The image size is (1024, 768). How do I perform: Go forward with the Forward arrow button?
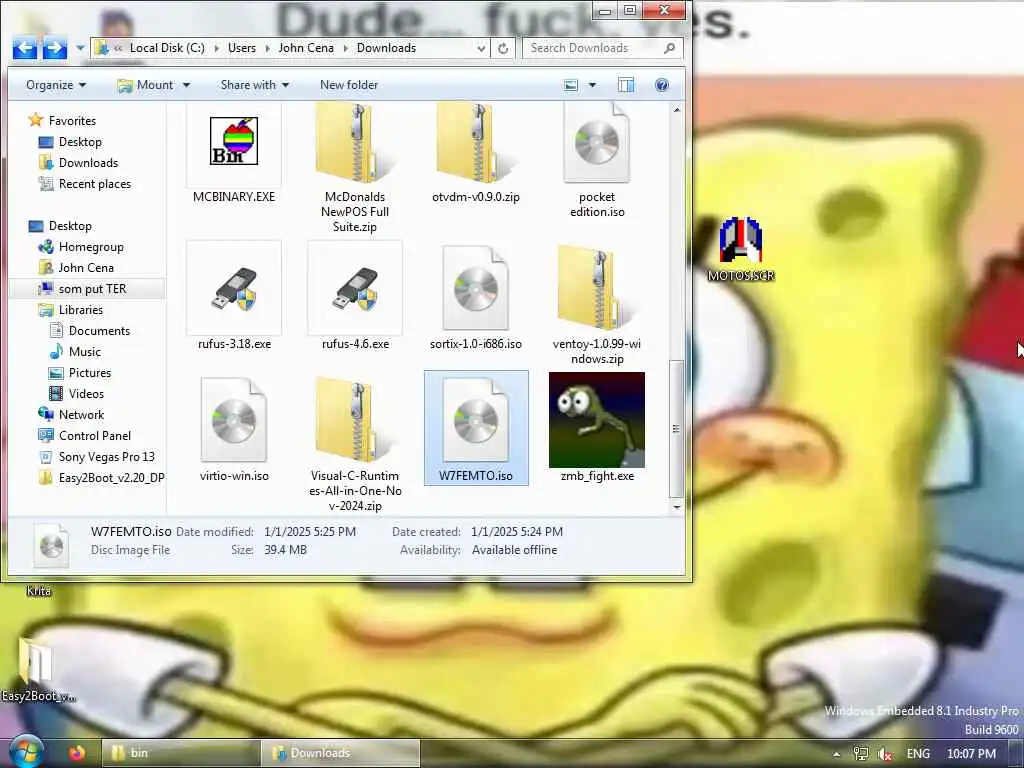coord(55,48)
